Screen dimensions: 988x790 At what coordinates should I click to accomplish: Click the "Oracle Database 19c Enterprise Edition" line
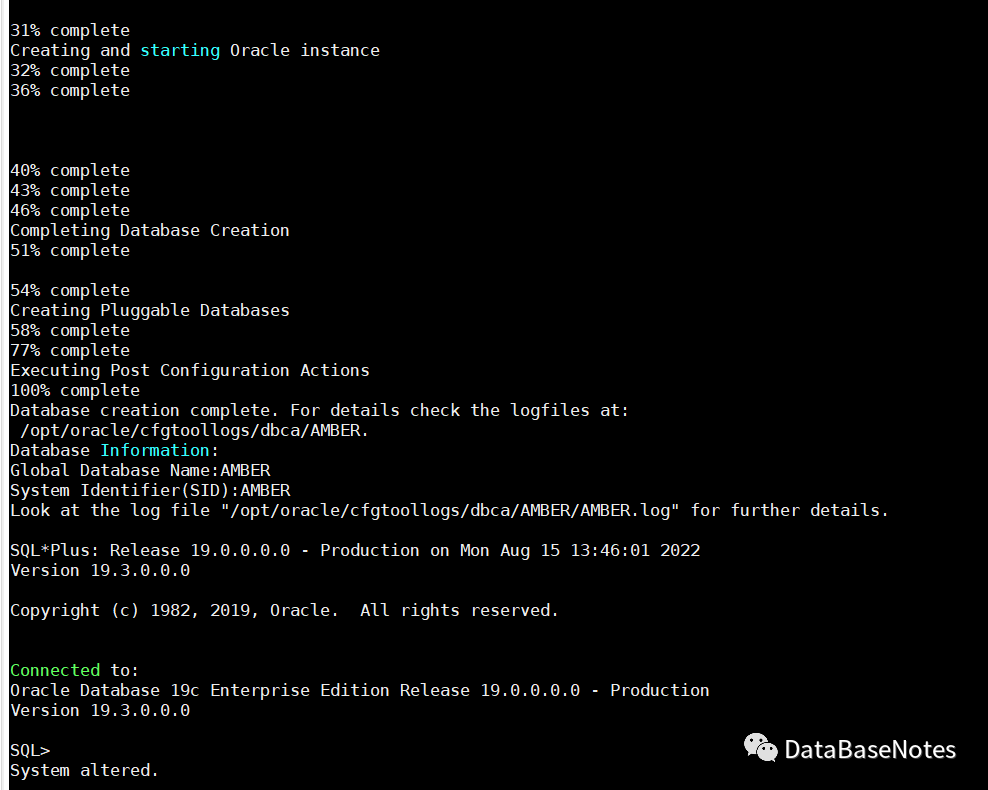coord(360,690)
